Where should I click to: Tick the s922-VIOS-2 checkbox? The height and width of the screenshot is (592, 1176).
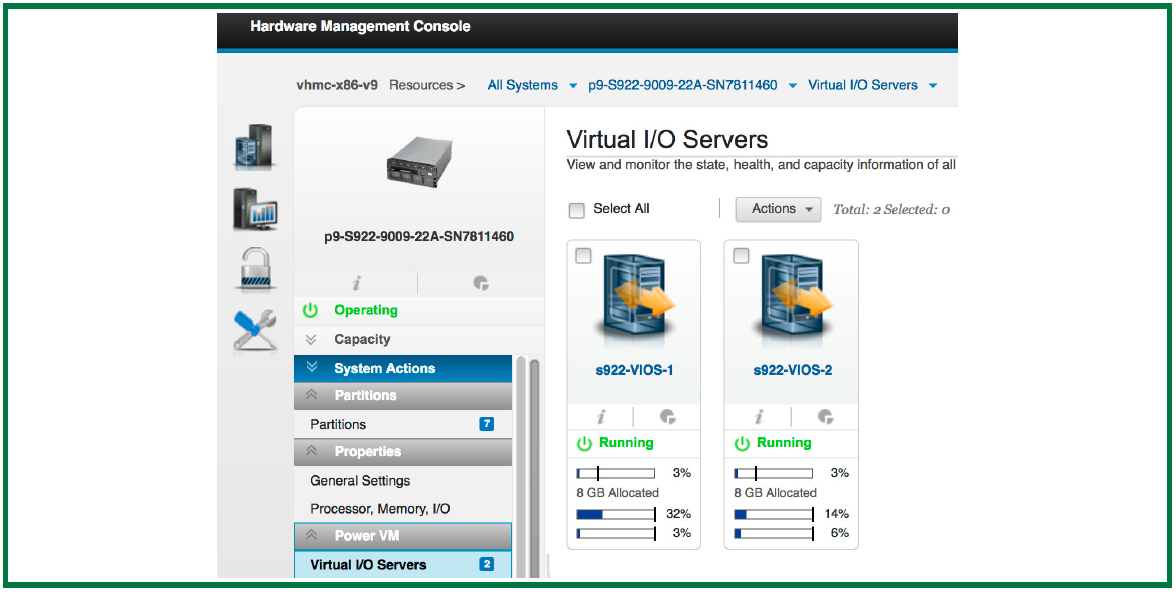click(741, 256)
